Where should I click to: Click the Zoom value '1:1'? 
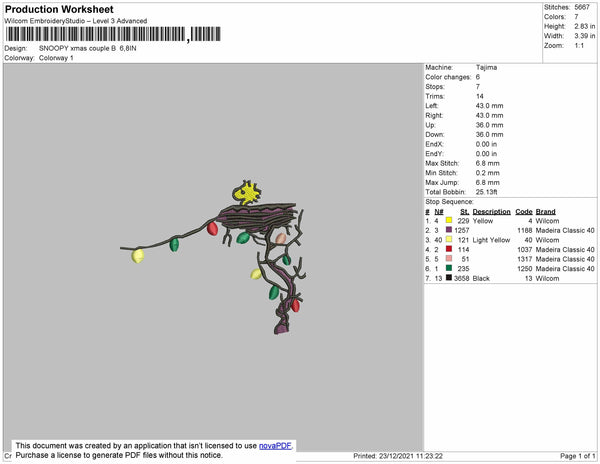click(579, 46)
